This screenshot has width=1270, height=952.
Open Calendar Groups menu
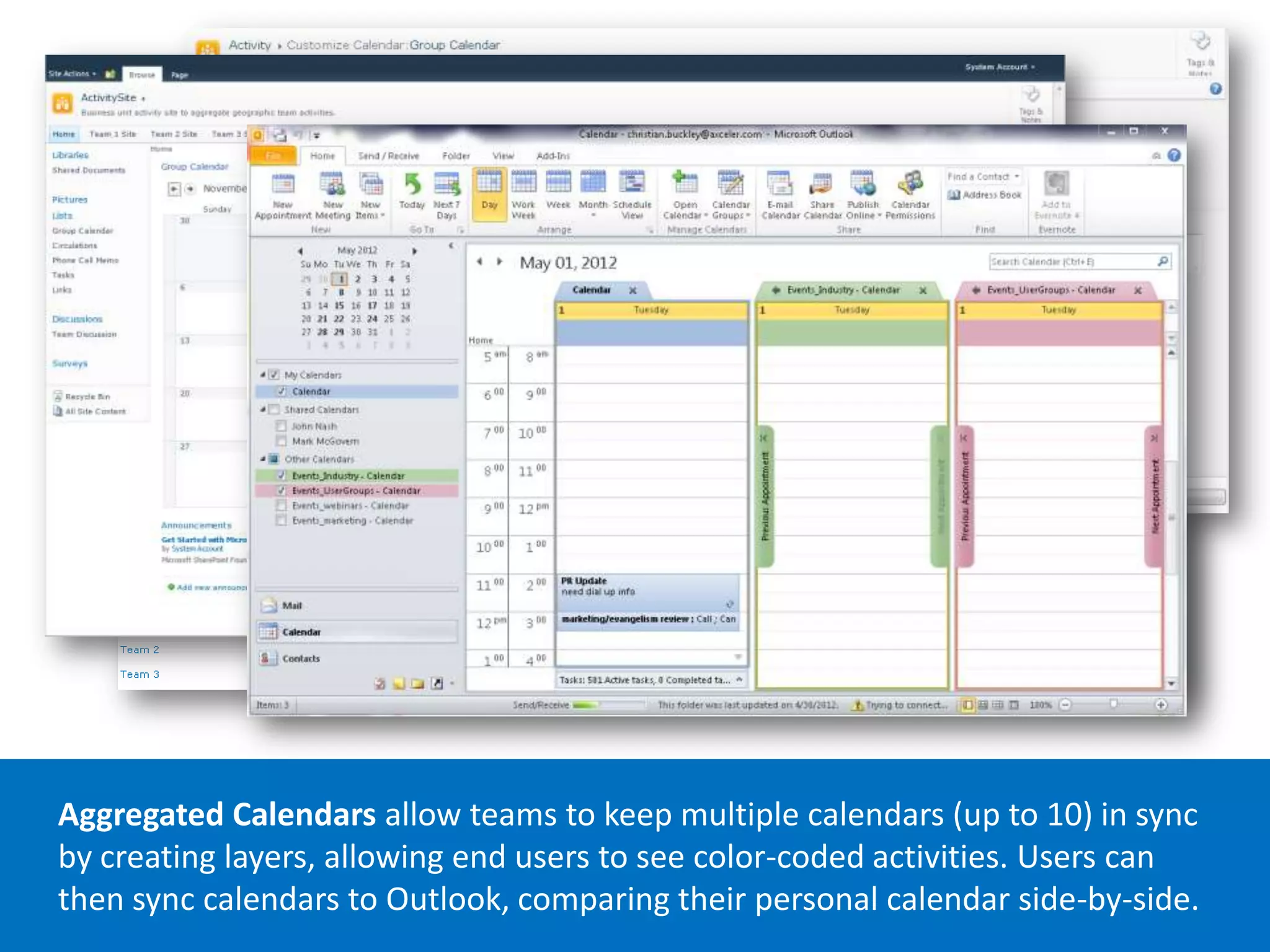[x=731, y=196]
